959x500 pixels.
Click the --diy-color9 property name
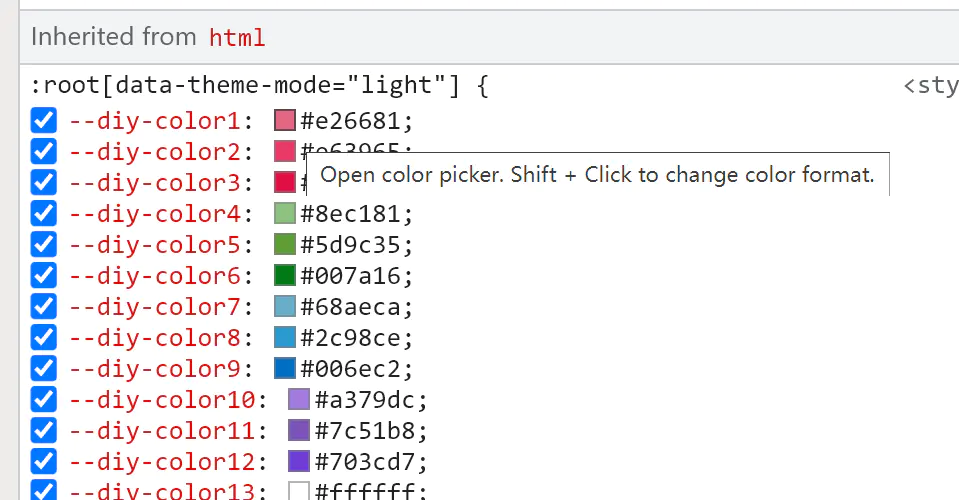tap(154, 369)
